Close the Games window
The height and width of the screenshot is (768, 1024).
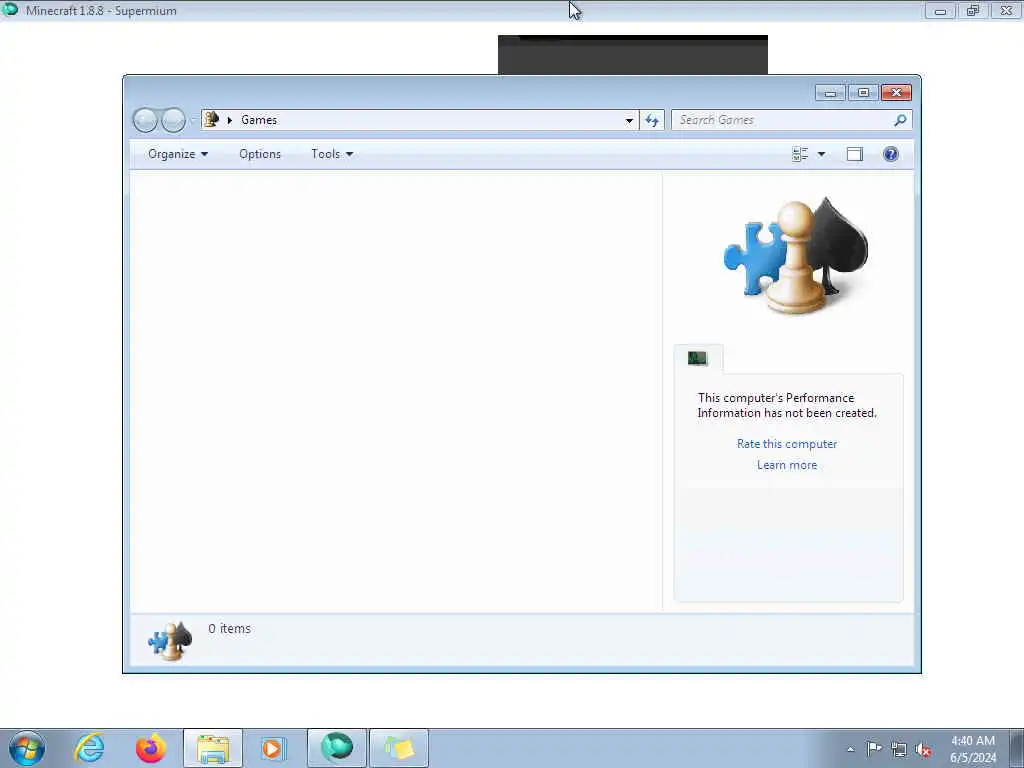click(897, 93)
